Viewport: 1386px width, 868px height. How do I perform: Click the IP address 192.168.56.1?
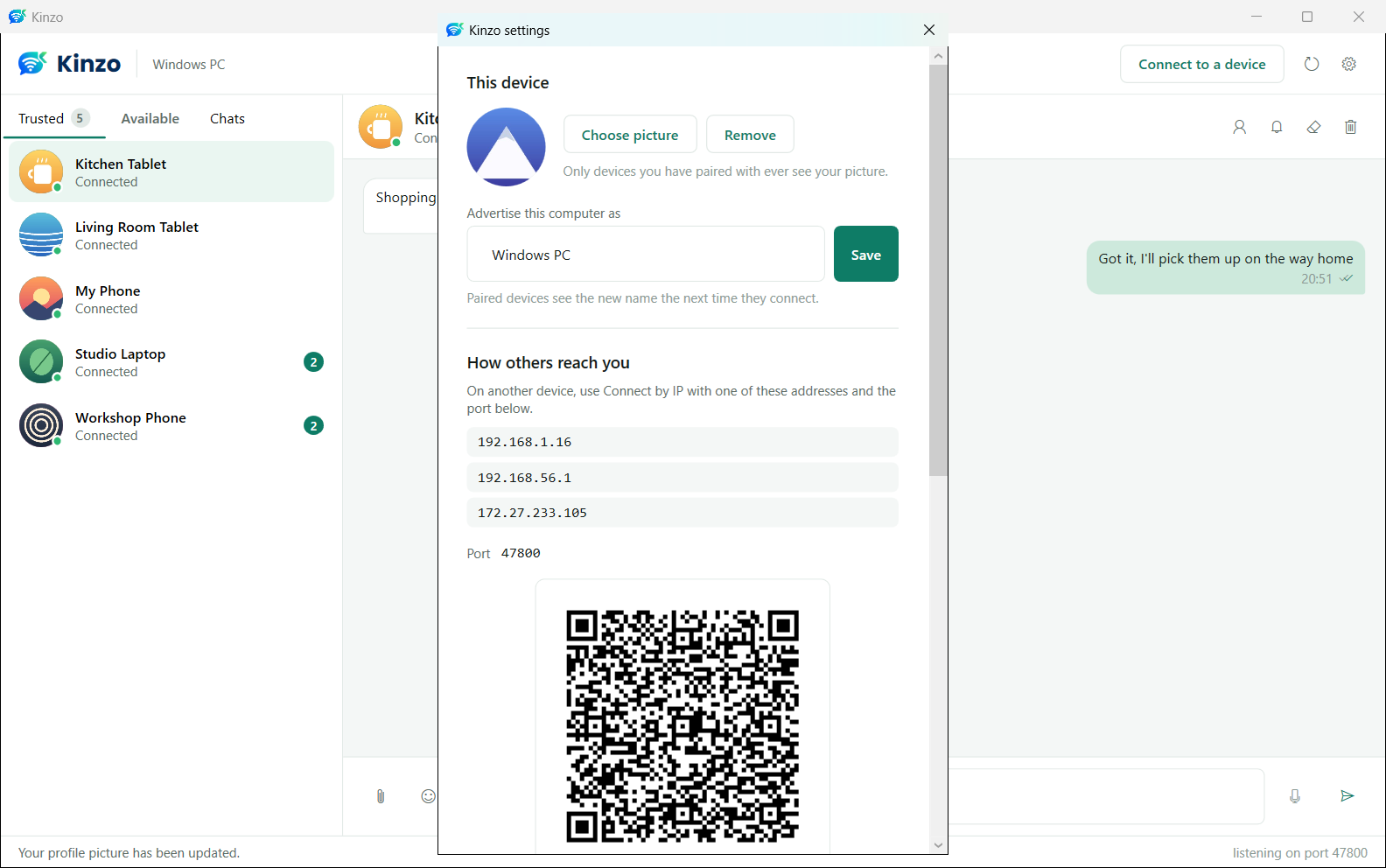click(x=682, y=478)
